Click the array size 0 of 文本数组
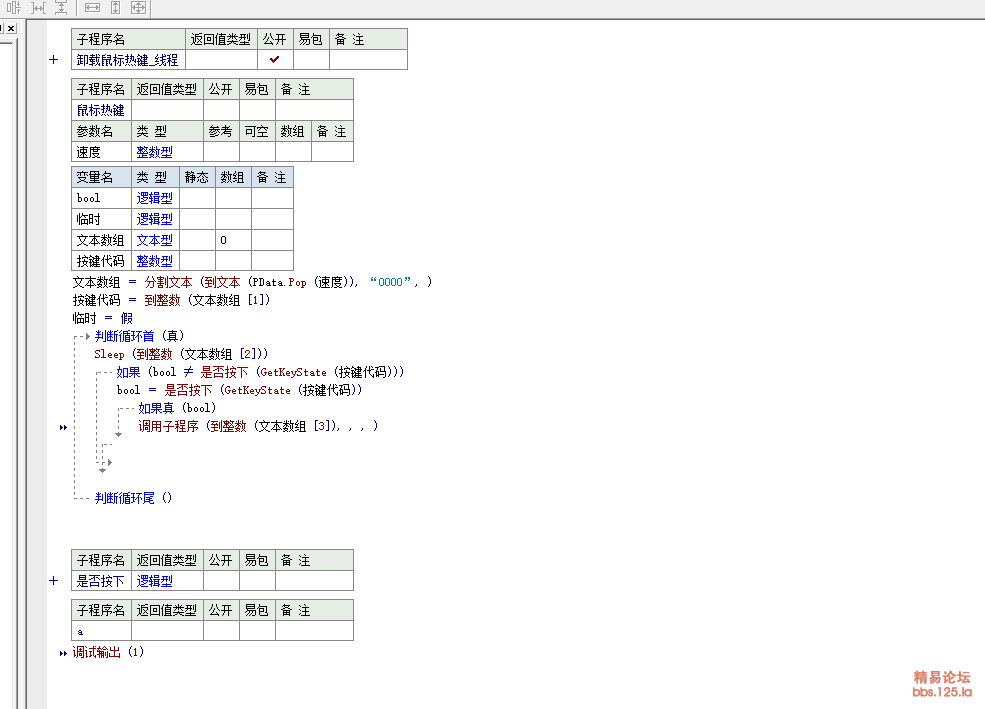This screenshot has width=985, height=709. click(223, 240)
